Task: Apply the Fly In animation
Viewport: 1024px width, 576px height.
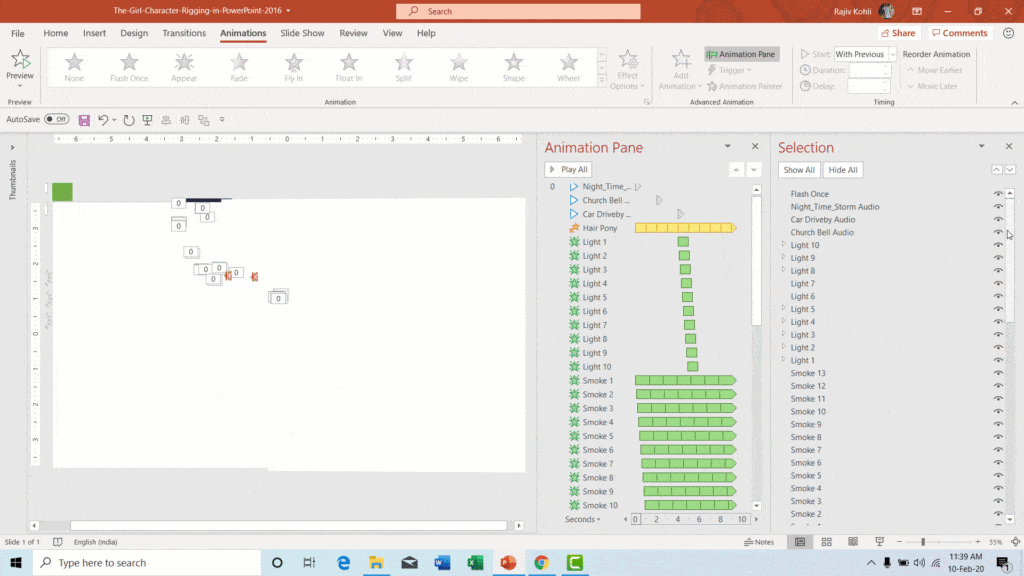Action: pos(293,66)
